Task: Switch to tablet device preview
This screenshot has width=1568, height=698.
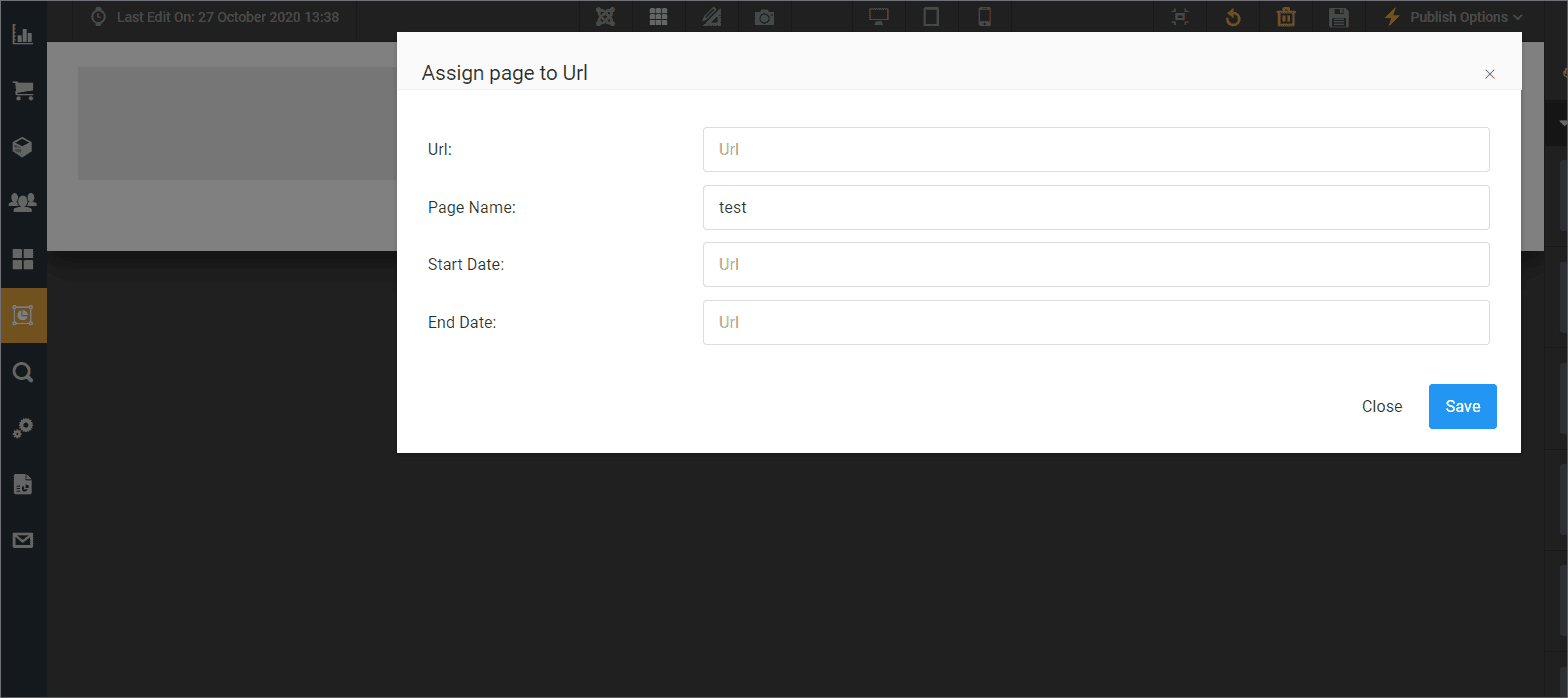Action: point(931,17)
